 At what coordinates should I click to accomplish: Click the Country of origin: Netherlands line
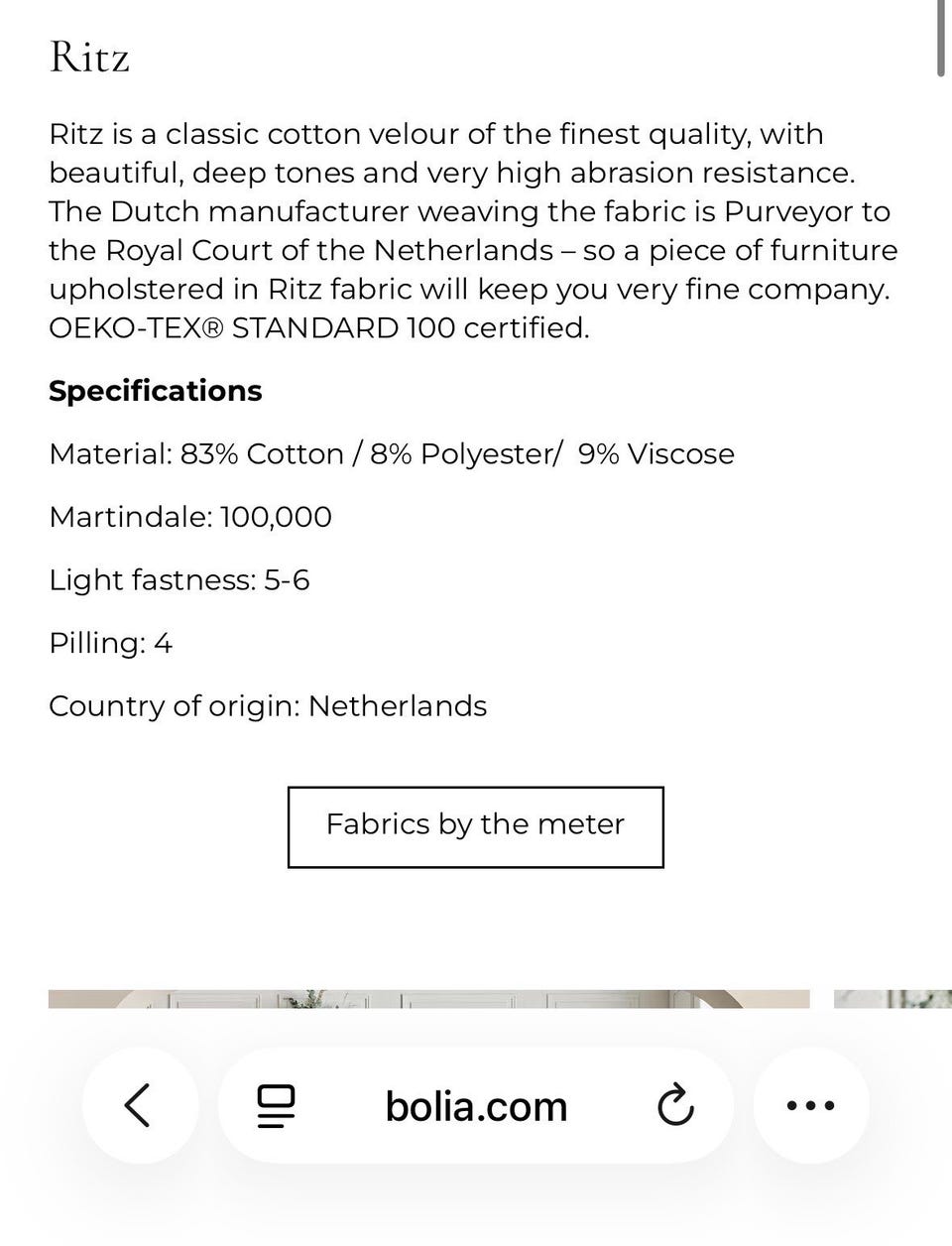coord(268,706)
